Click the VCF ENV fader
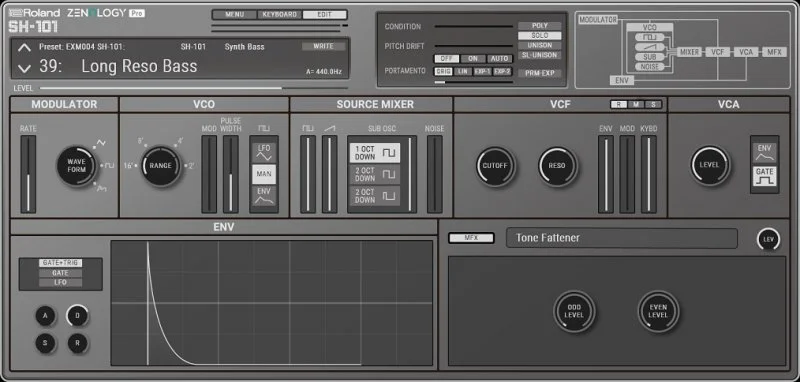The image size is (800, 382). coord(606,174)
